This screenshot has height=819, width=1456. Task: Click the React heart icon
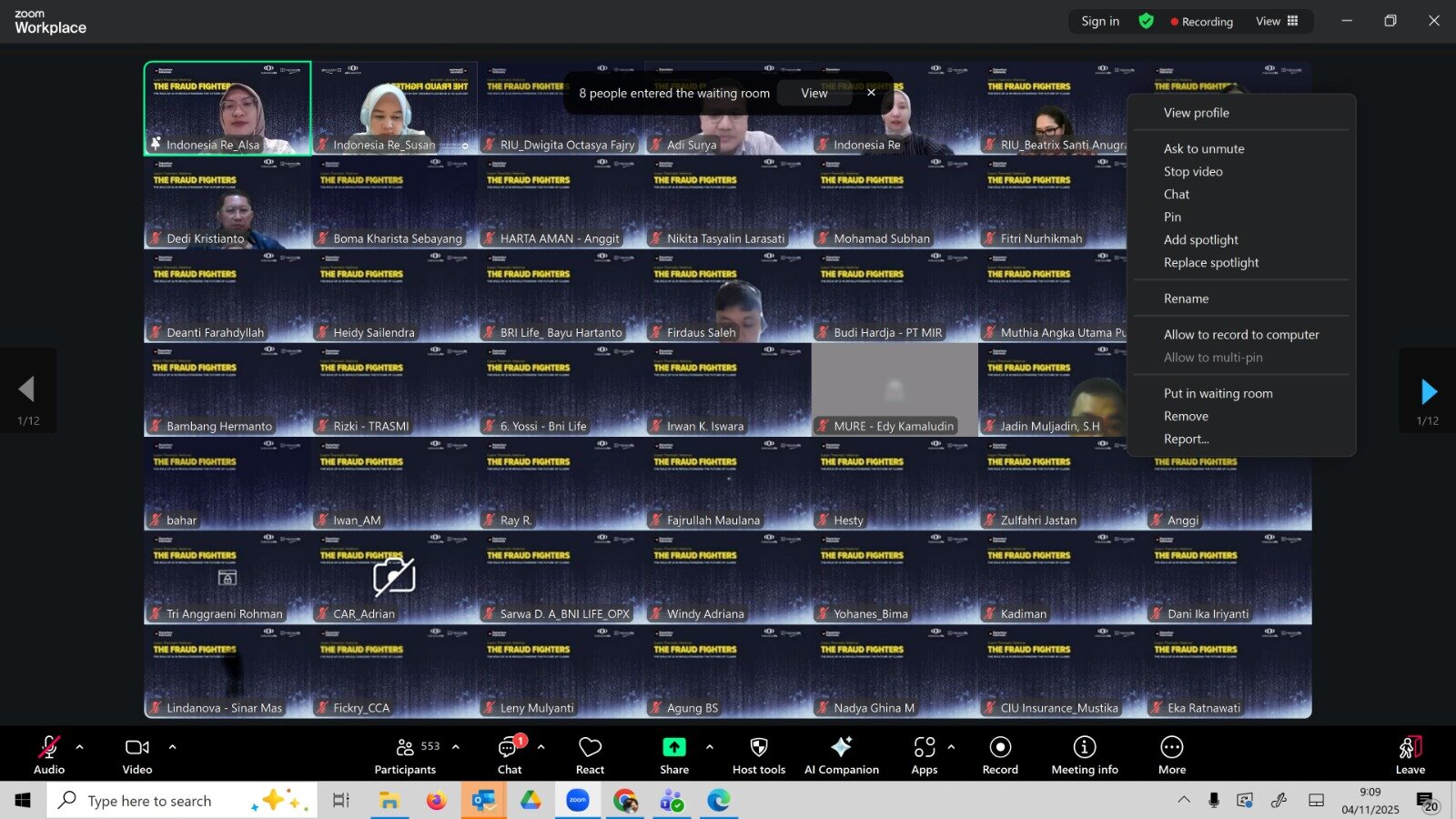tap(590, 748)
